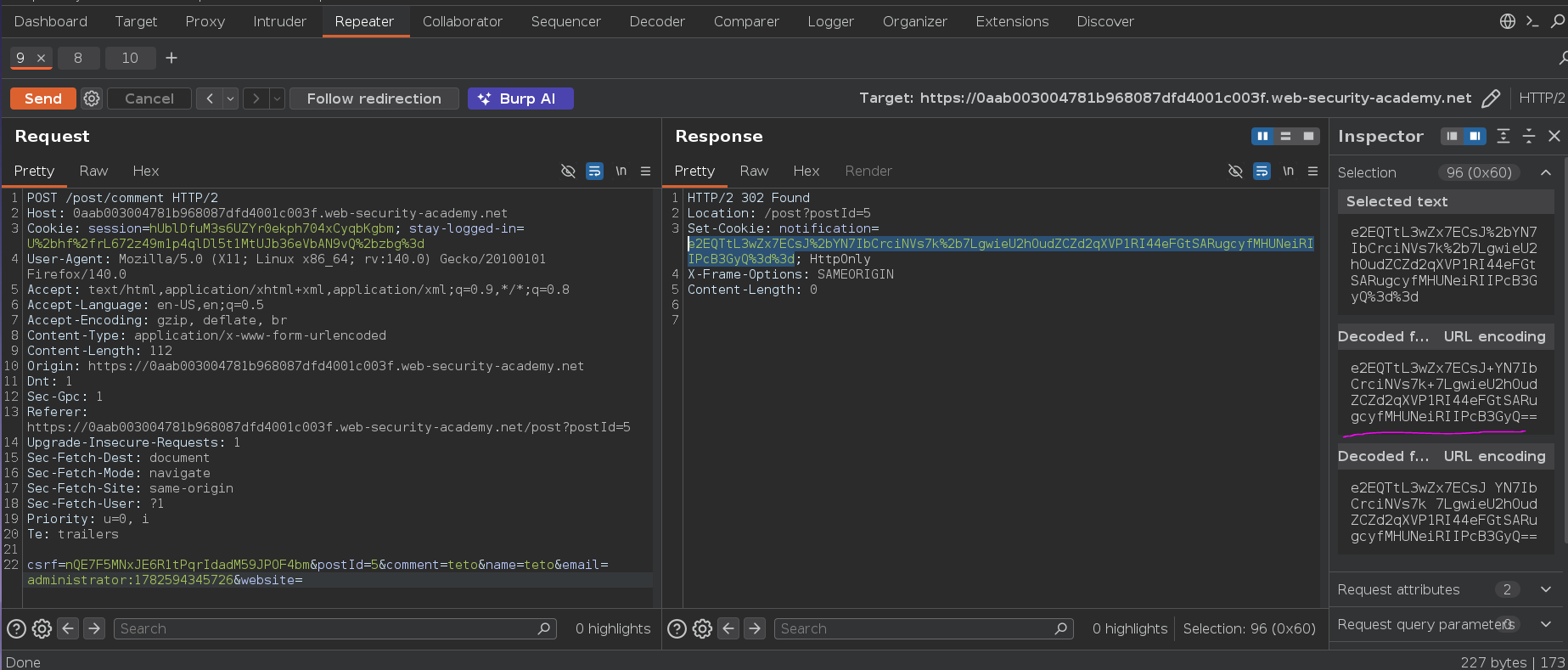This screenshot has width=1568, height=670.
Task: Open Response search help icon
Action: tap(677, 628)
